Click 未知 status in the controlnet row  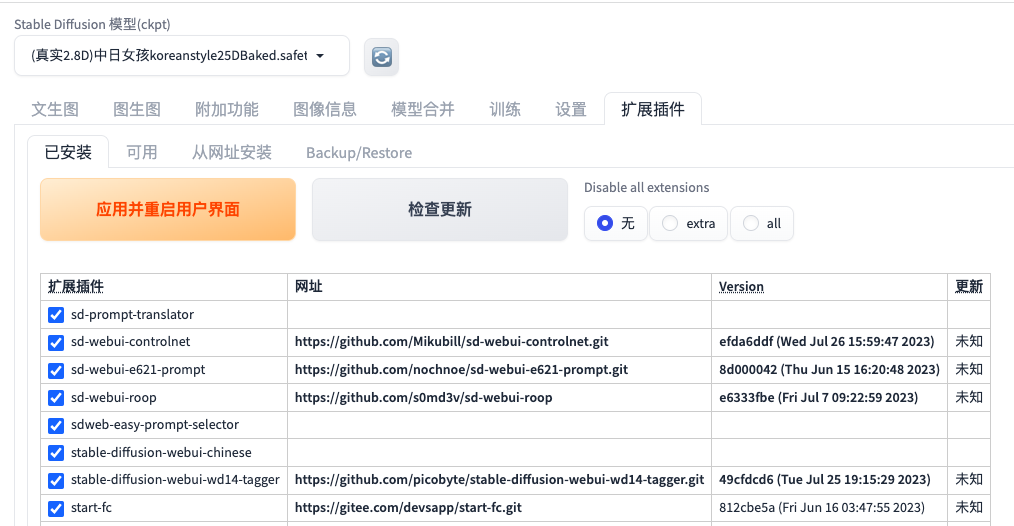point(969,342)
